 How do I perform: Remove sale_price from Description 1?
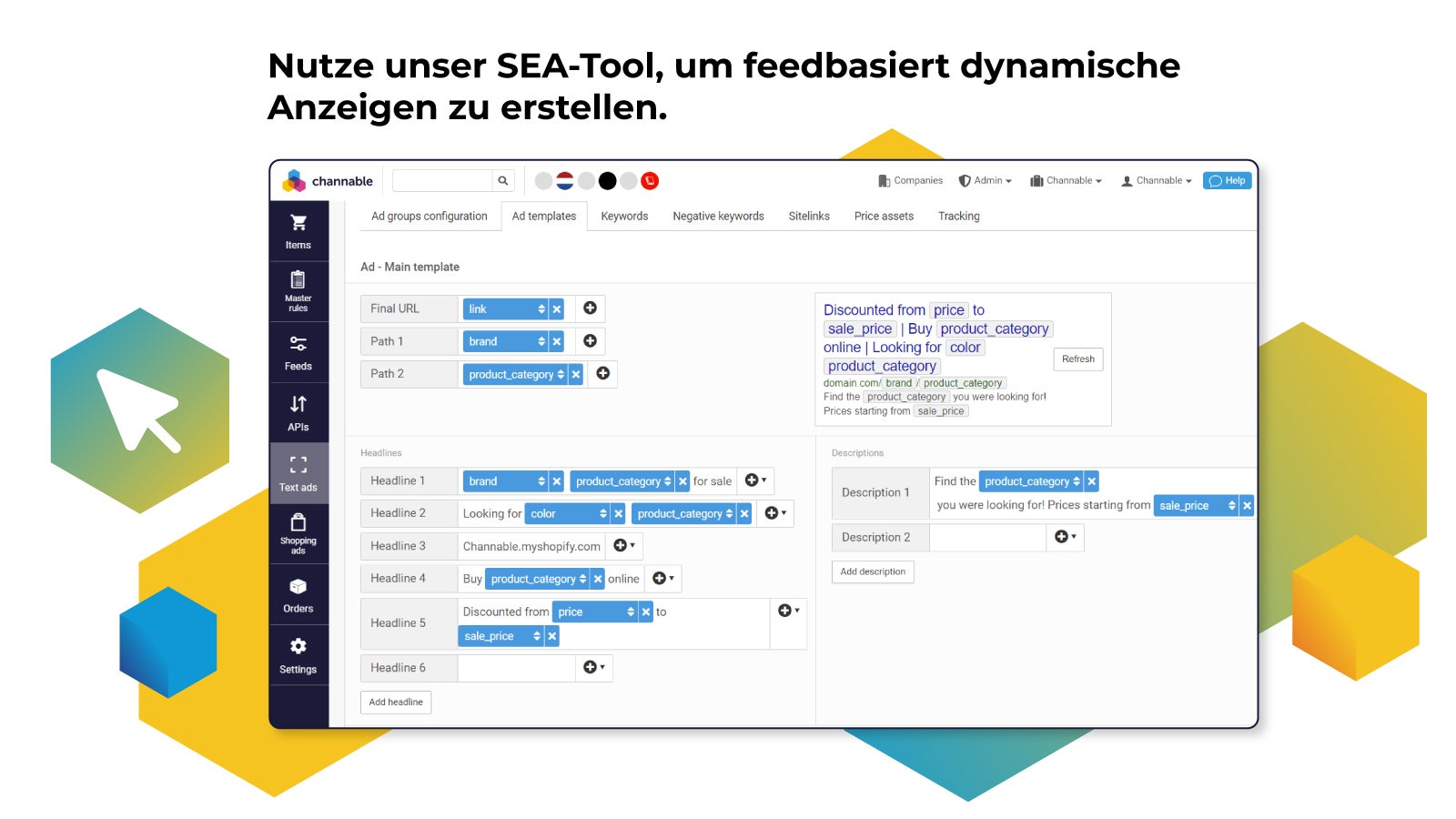click(x=1247, y=506)
